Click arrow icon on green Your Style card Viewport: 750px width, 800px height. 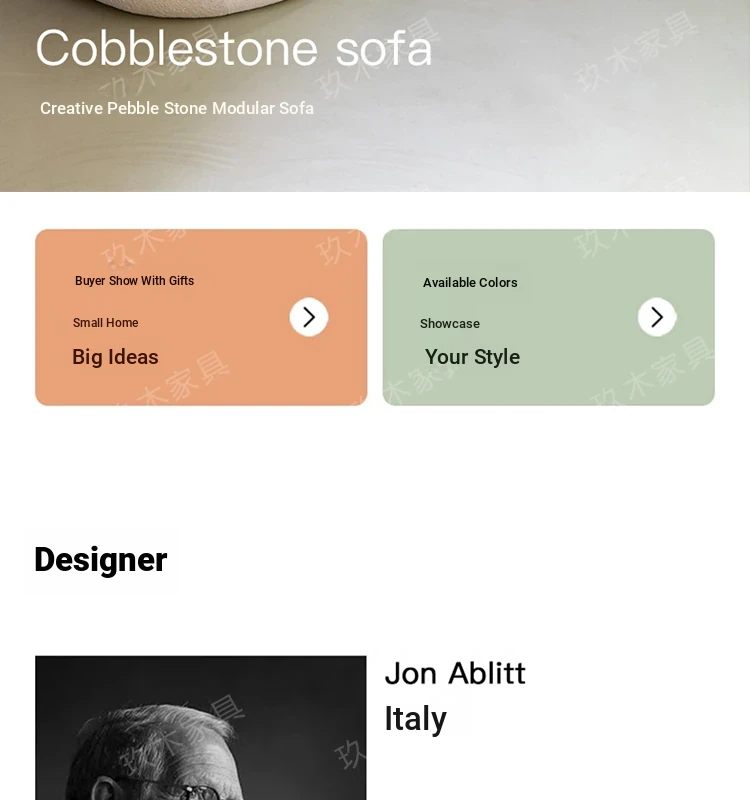[657, 317]
